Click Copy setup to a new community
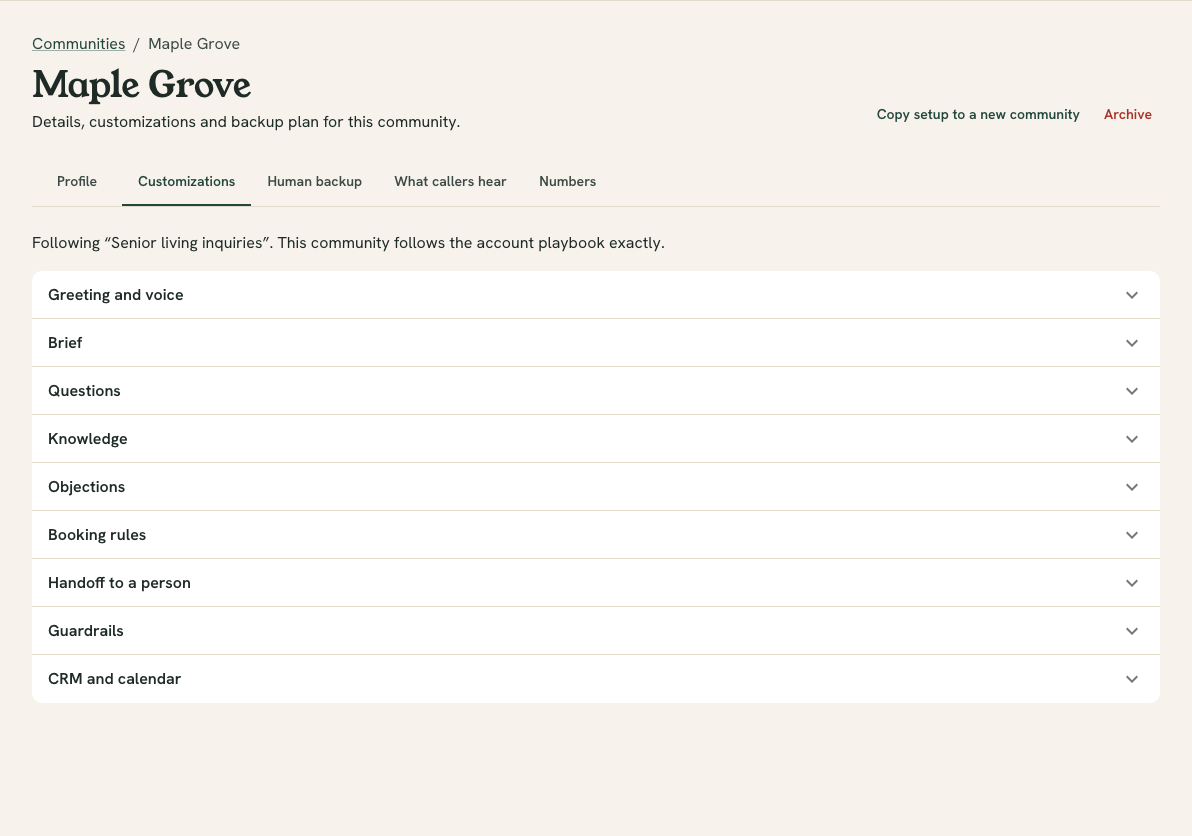Viewport: 1192px width, 836px height. [978, 114]
